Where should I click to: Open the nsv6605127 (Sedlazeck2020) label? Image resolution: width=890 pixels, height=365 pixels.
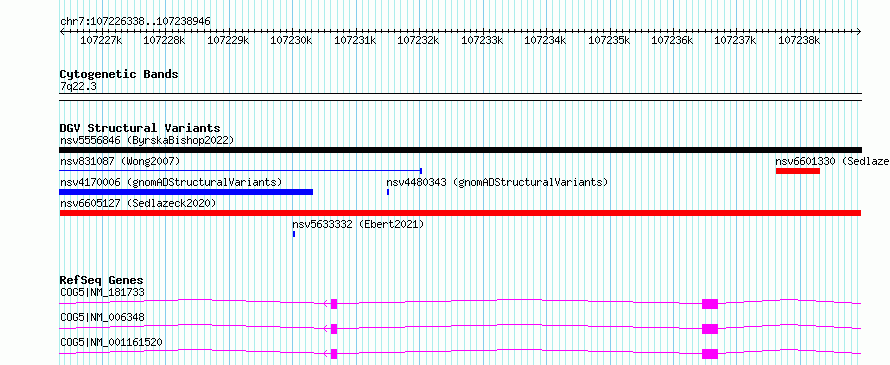138,203
